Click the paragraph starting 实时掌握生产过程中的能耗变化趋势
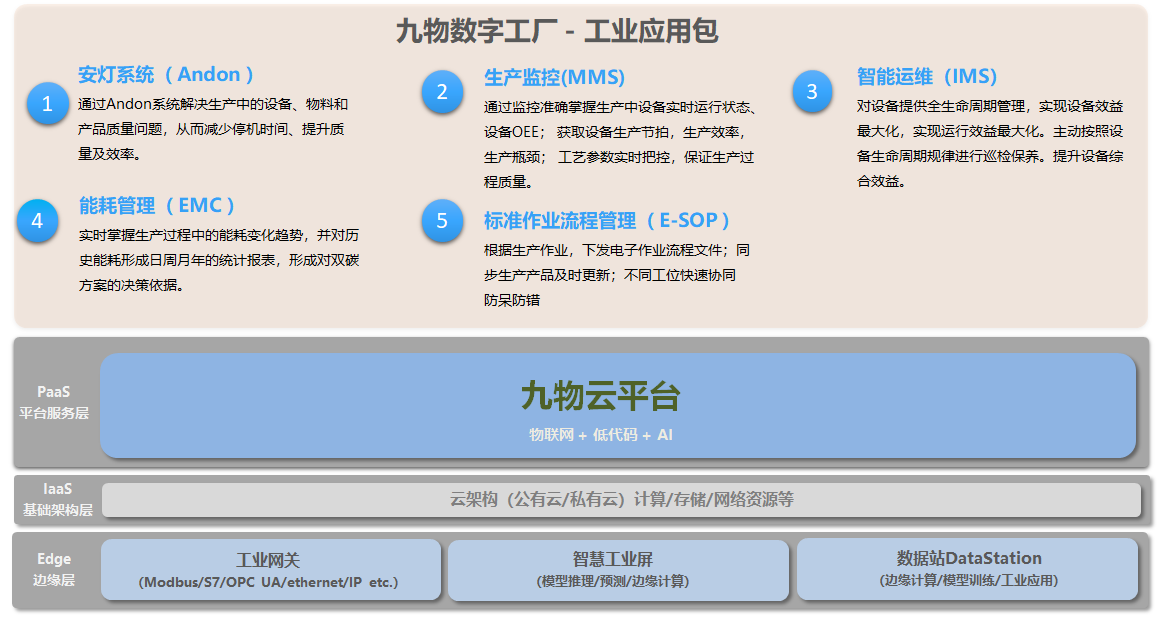Screen dimensions: 1159x617 (x=219, y=260)
